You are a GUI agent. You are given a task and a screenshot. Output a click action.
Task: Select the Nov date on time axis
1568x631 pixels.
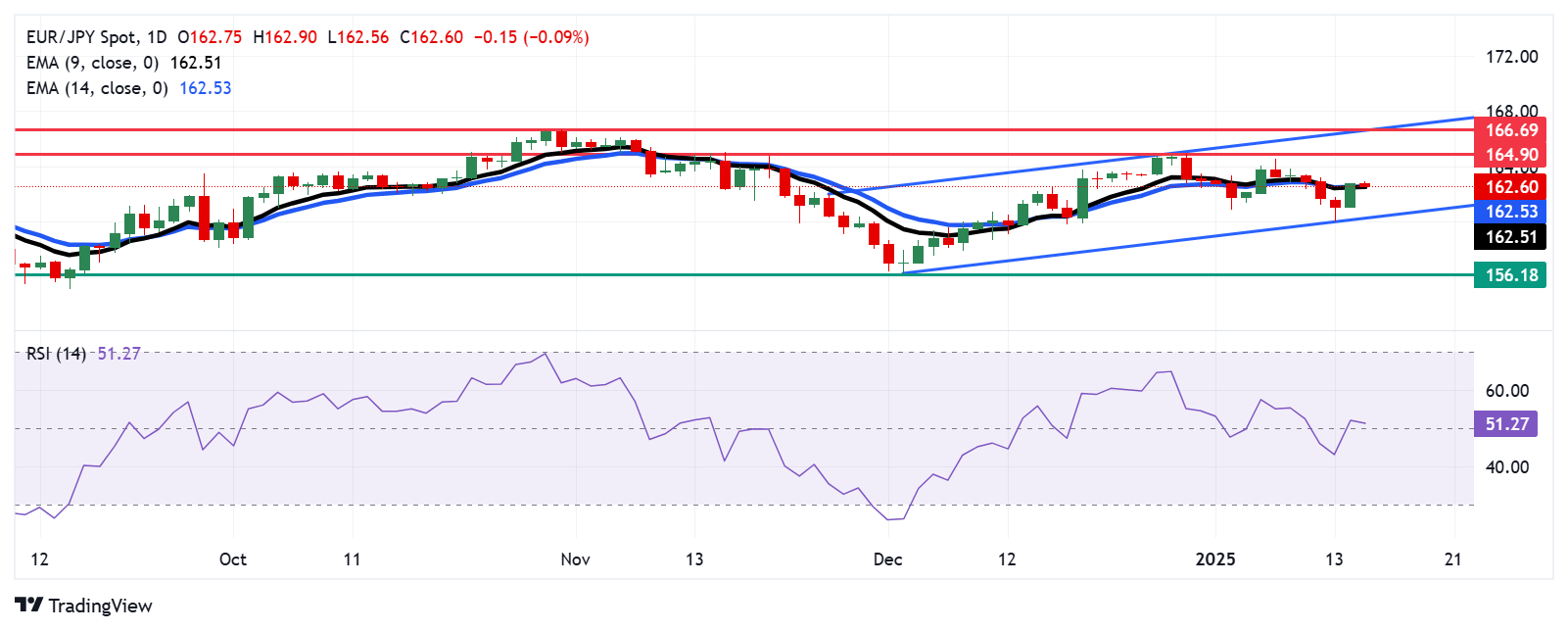pos(575,559)
